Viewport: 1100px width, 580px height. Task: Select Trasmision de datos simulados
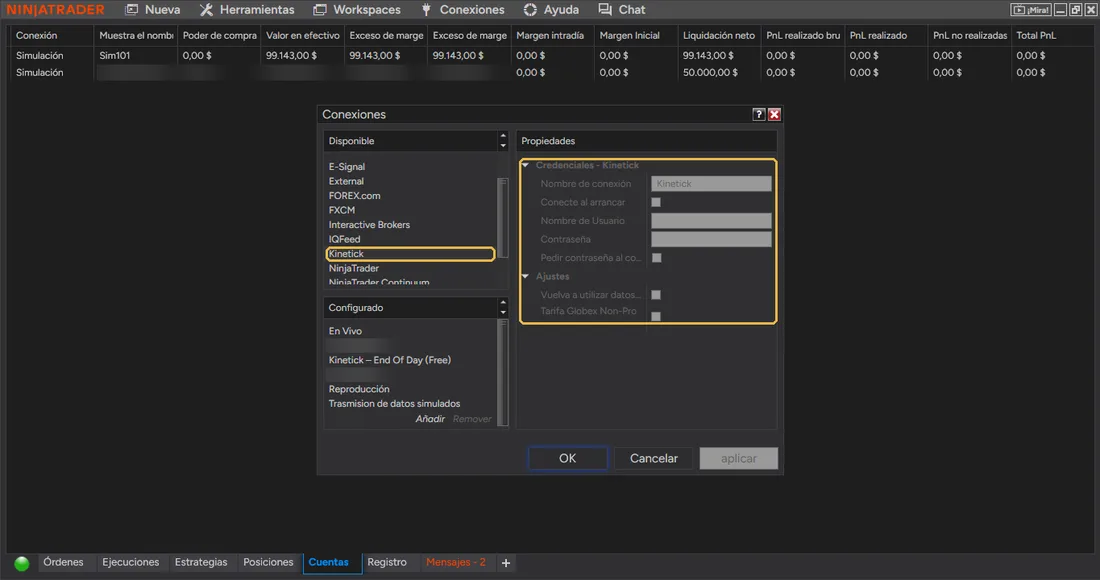pos(394,404)
